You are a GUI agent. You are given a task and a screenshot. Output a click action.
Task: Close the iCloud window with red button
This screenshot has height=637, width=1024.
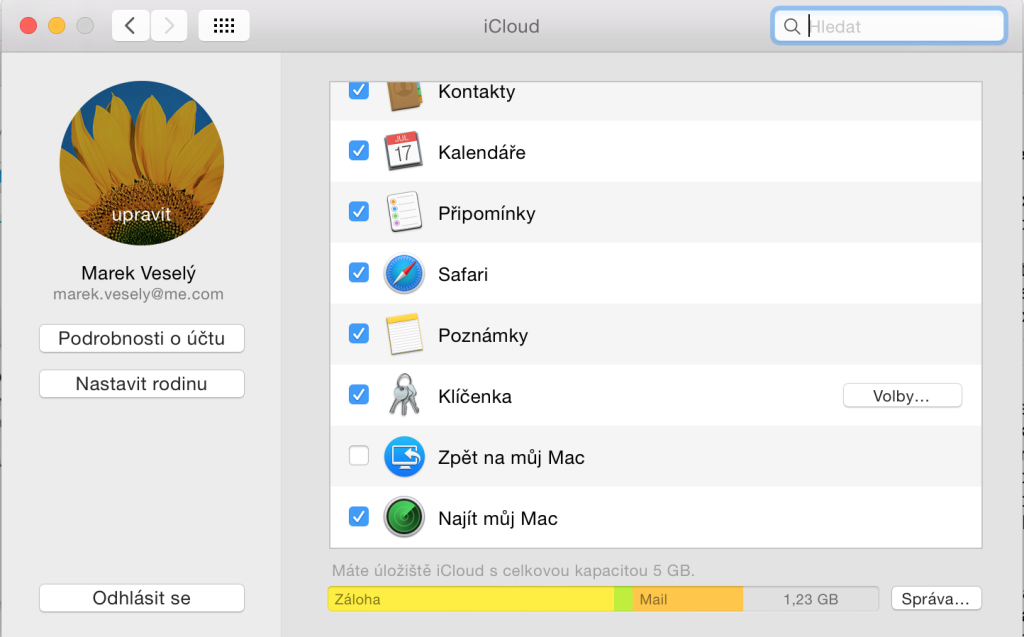tap(28, 26)
